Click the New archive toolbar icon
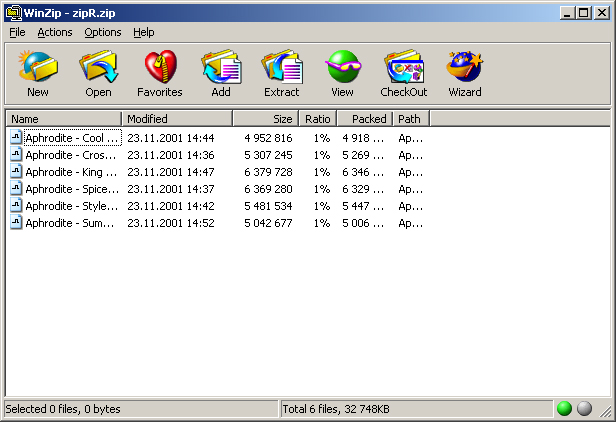616x422 pixels. (38, 66)
